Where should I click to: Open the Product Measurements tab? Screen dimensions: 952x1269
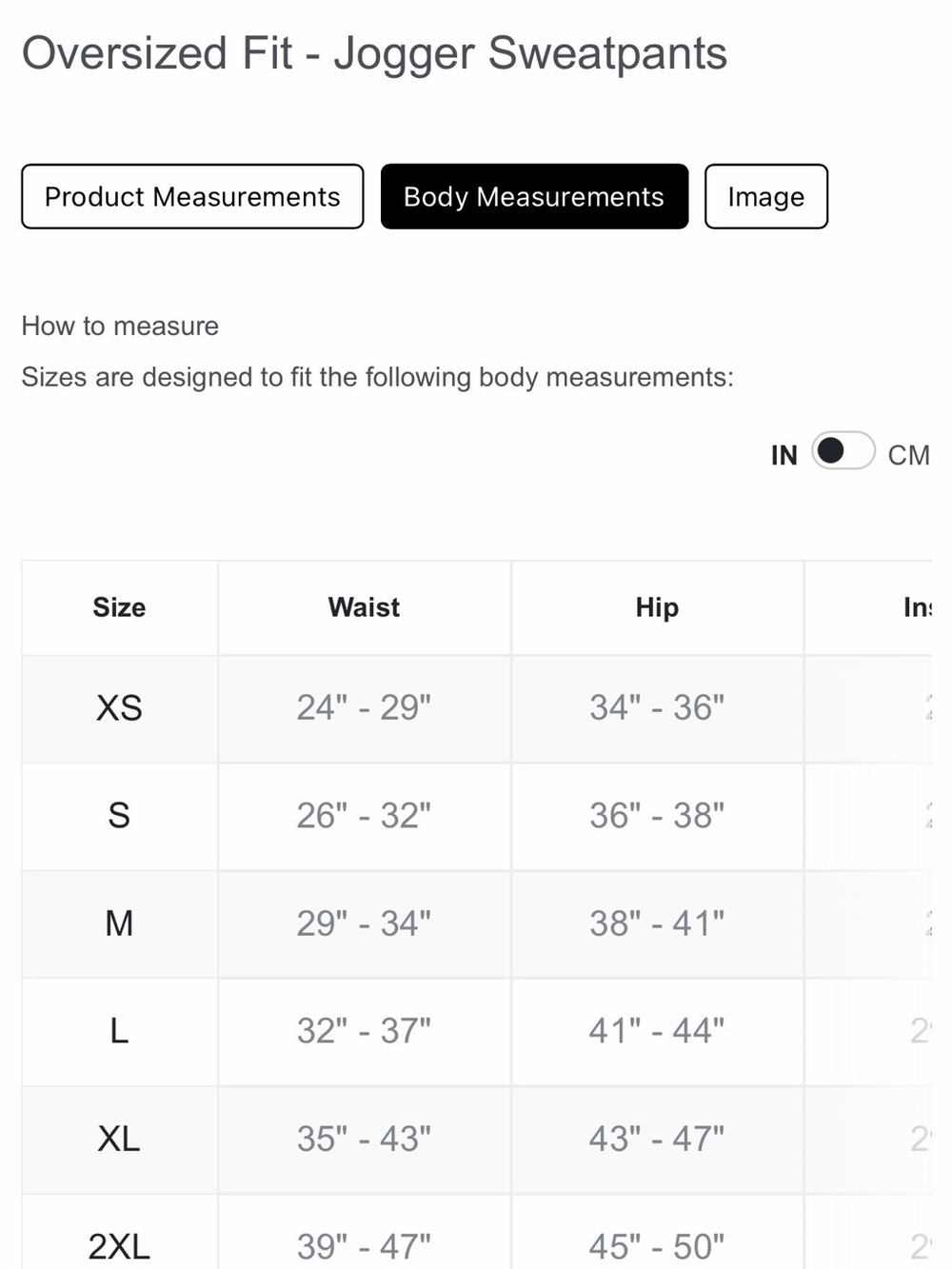tap(192, 196)
